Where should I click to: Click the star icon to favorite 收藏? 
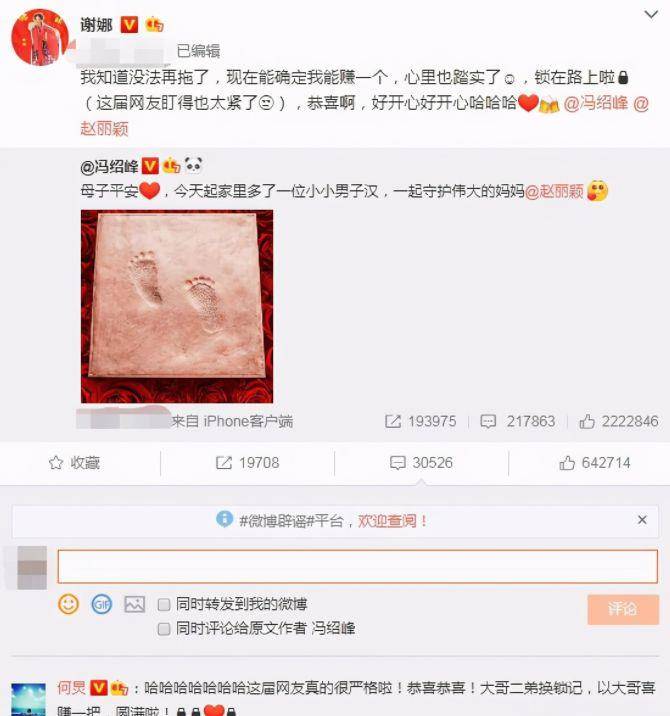(56, 463)
